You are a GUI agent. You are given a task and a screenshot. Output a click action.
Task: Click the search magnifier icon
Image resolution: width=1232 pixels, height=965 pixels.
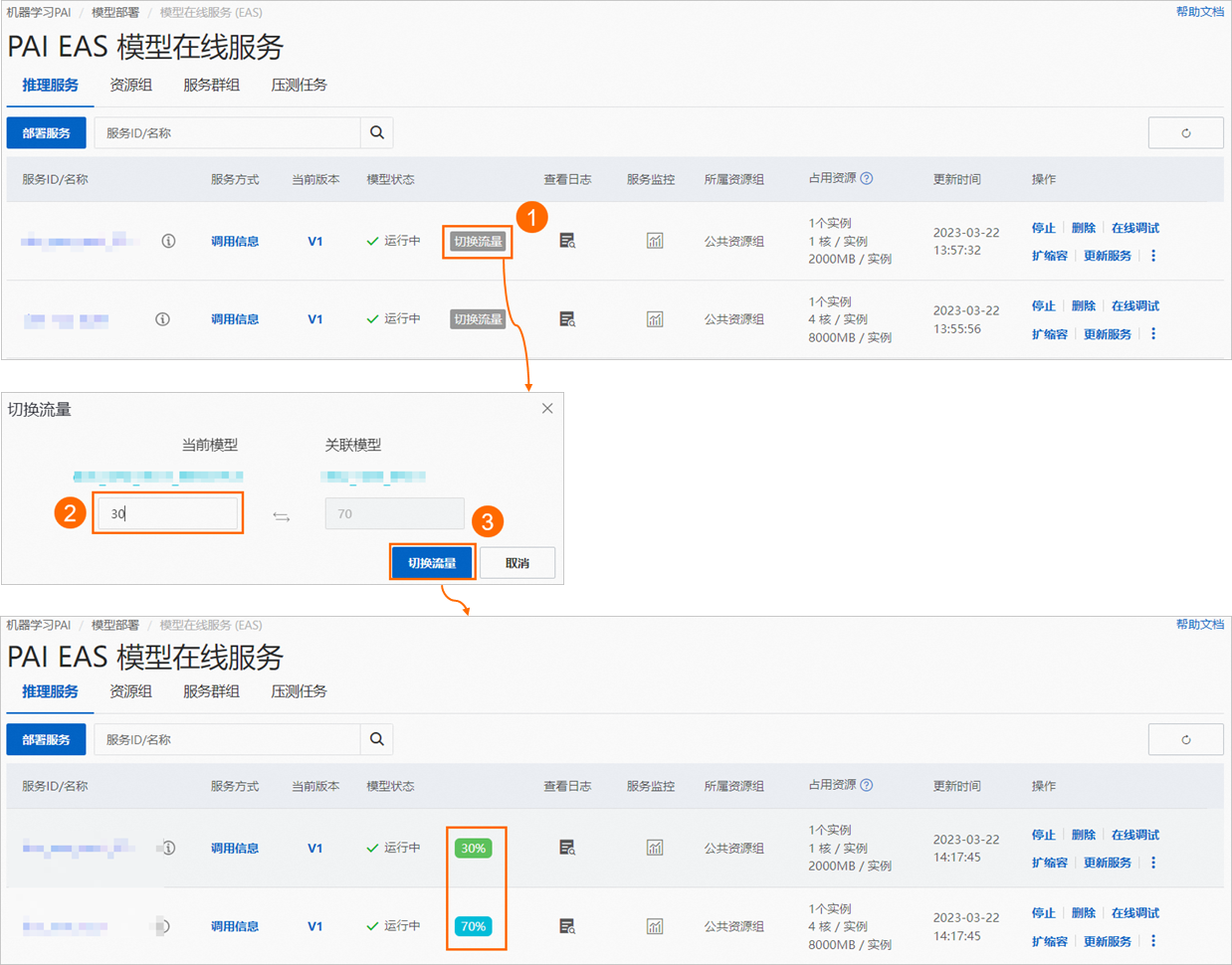[x=376, y=131]
